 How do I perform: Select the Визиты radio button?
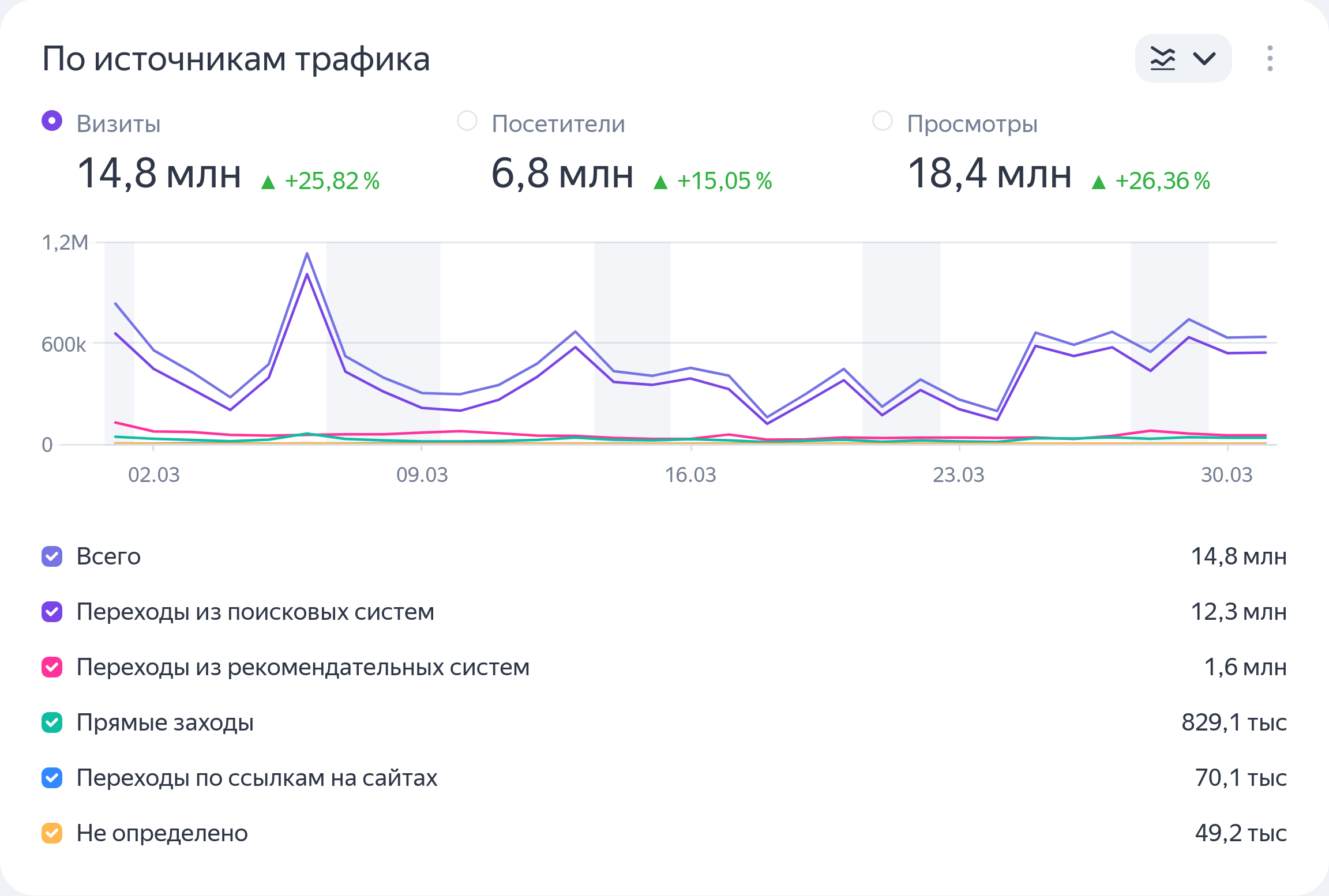[x=52, y=121]
